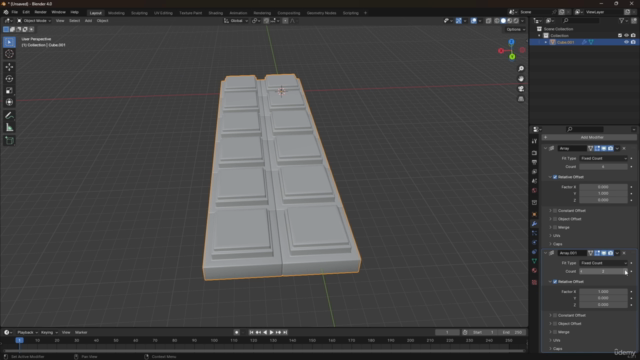Screen dimensions: 640x360
Task: Jump to the timeline end frame
Action: point(285,332)
